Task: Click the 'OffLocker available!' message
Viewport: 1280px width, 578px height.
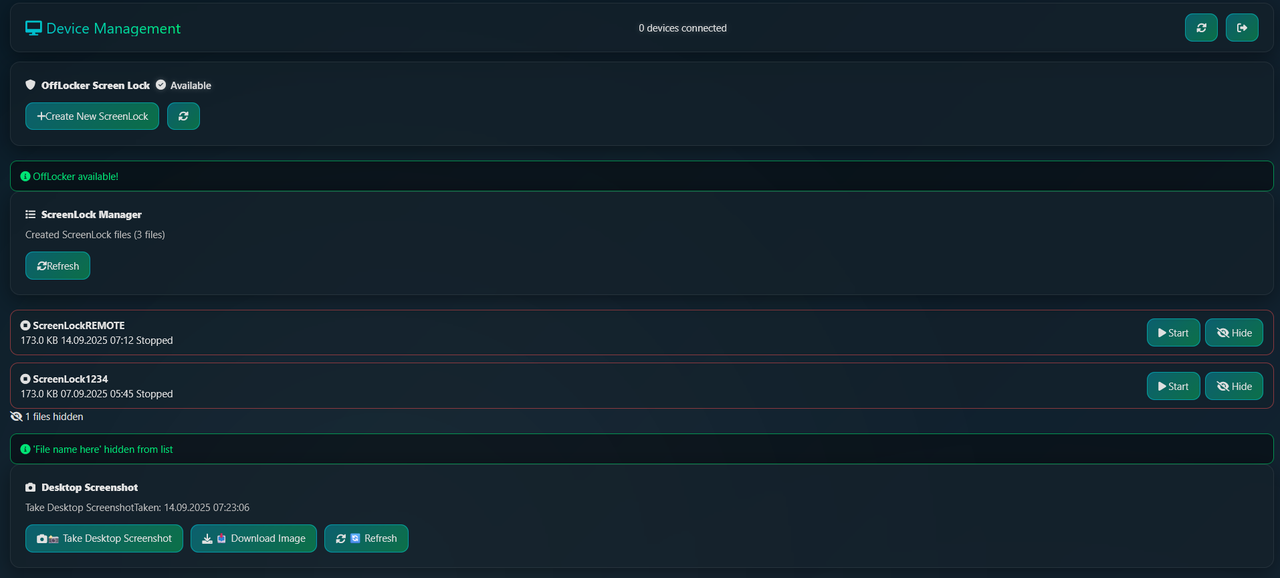Action: coord(76,176)
